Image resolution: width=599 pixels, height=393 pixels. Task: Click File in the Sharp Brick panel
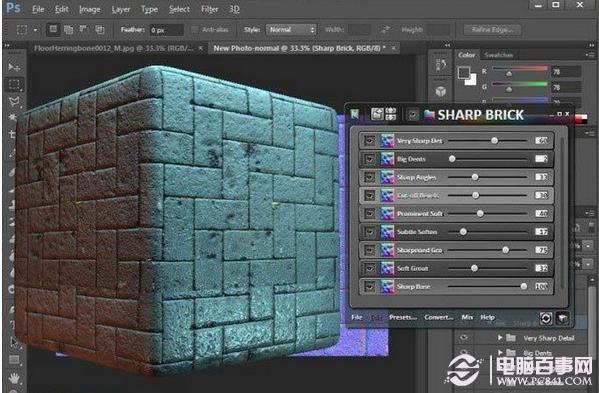click(356, 317)
